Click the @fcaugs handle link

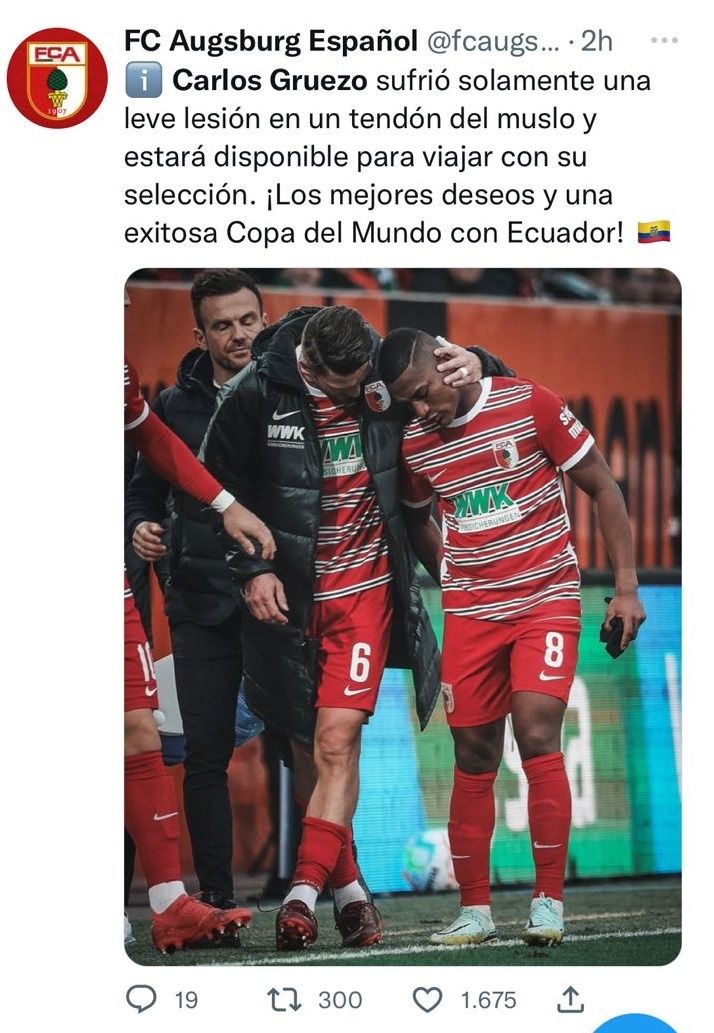(x=493, y=42)
